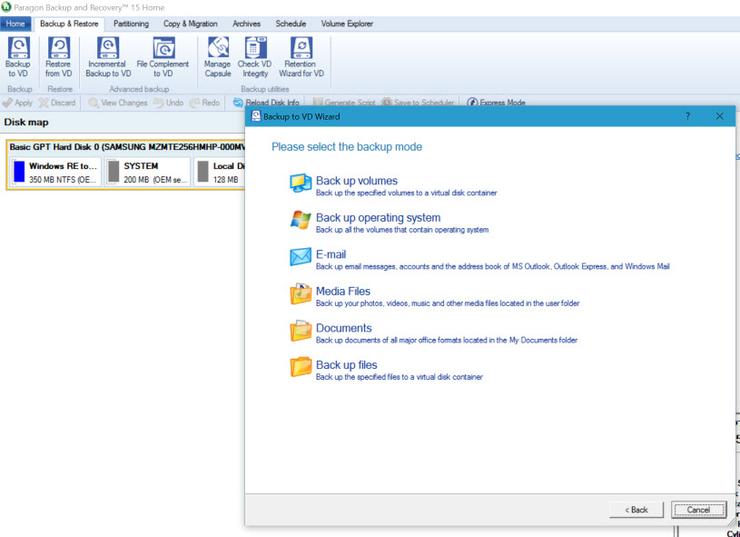
Task: Select Media Files backup mode
Action: 434,296
